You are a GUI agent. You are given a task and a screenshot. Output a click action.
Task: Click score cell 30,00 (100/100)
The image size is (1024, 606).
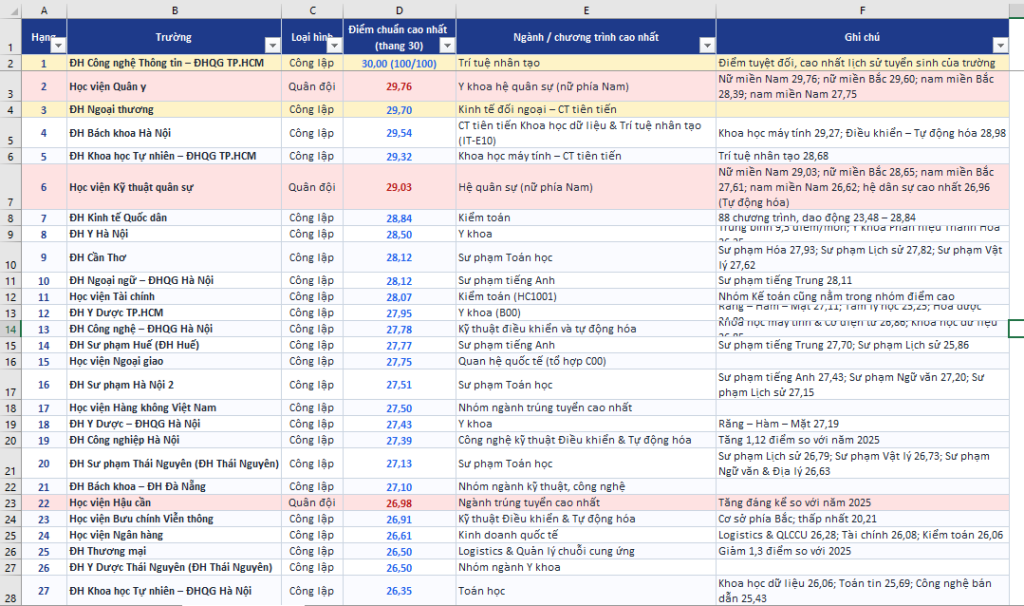click(x=399, y=63)
